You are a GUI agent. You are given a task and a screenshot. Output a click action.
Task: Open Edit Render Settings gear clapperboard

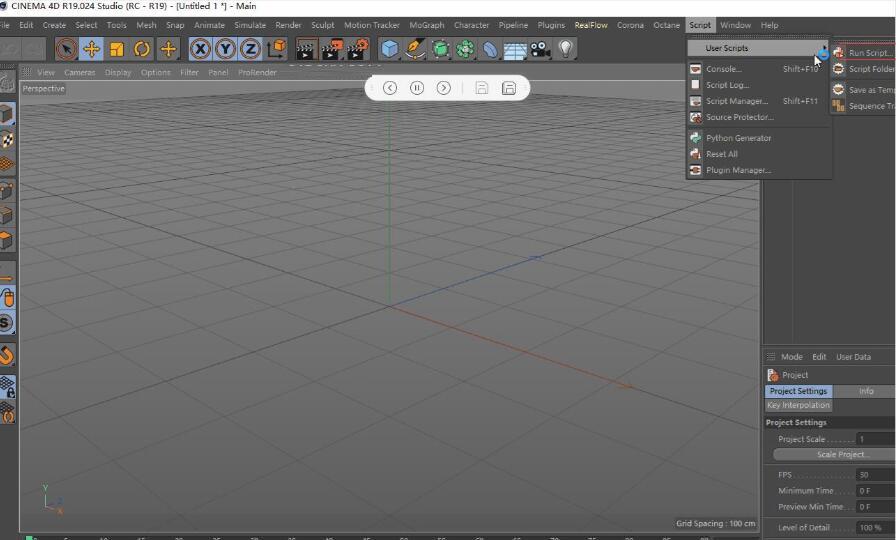point(358,50)
